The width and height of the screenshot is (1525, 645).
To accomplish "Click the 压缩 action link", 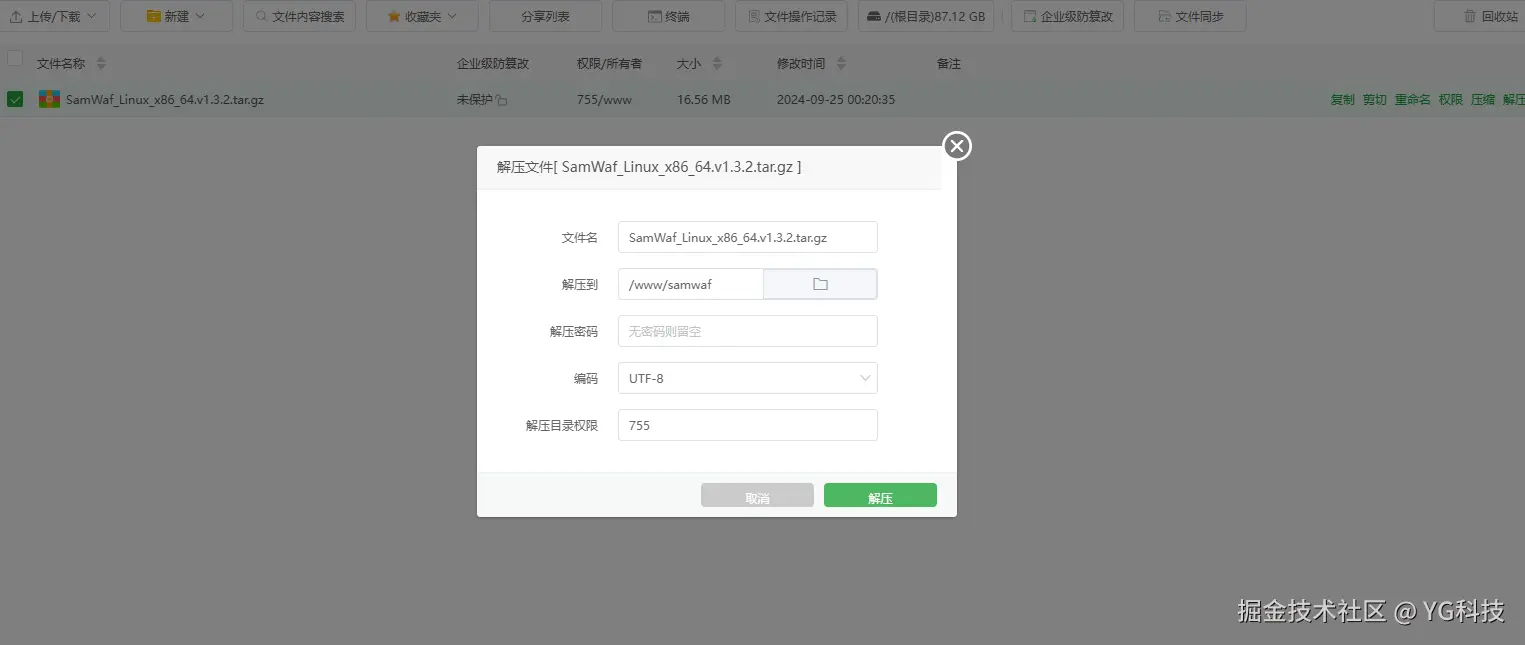I will coord(1483,100).
